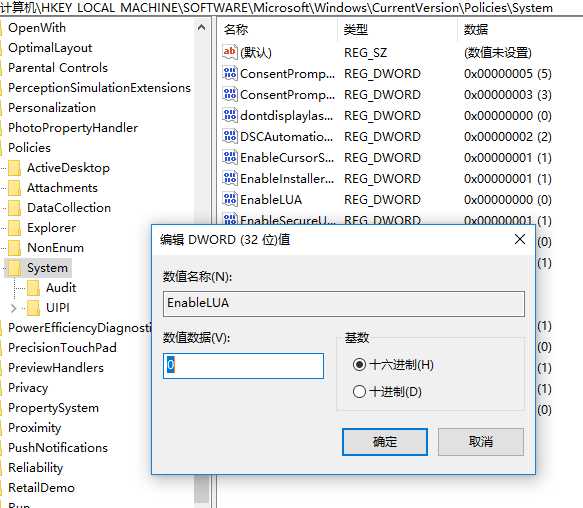583x508 pixels.
Task: Select 十进制(D) decimal radio button
Action: tap(359, 391)
